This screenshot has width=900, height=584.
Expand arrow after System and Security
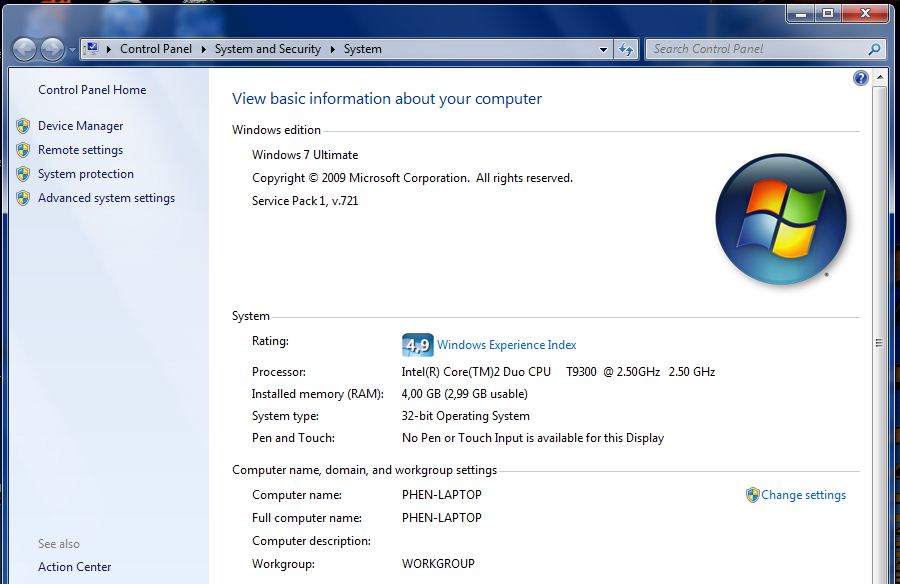tap(332, 49)
